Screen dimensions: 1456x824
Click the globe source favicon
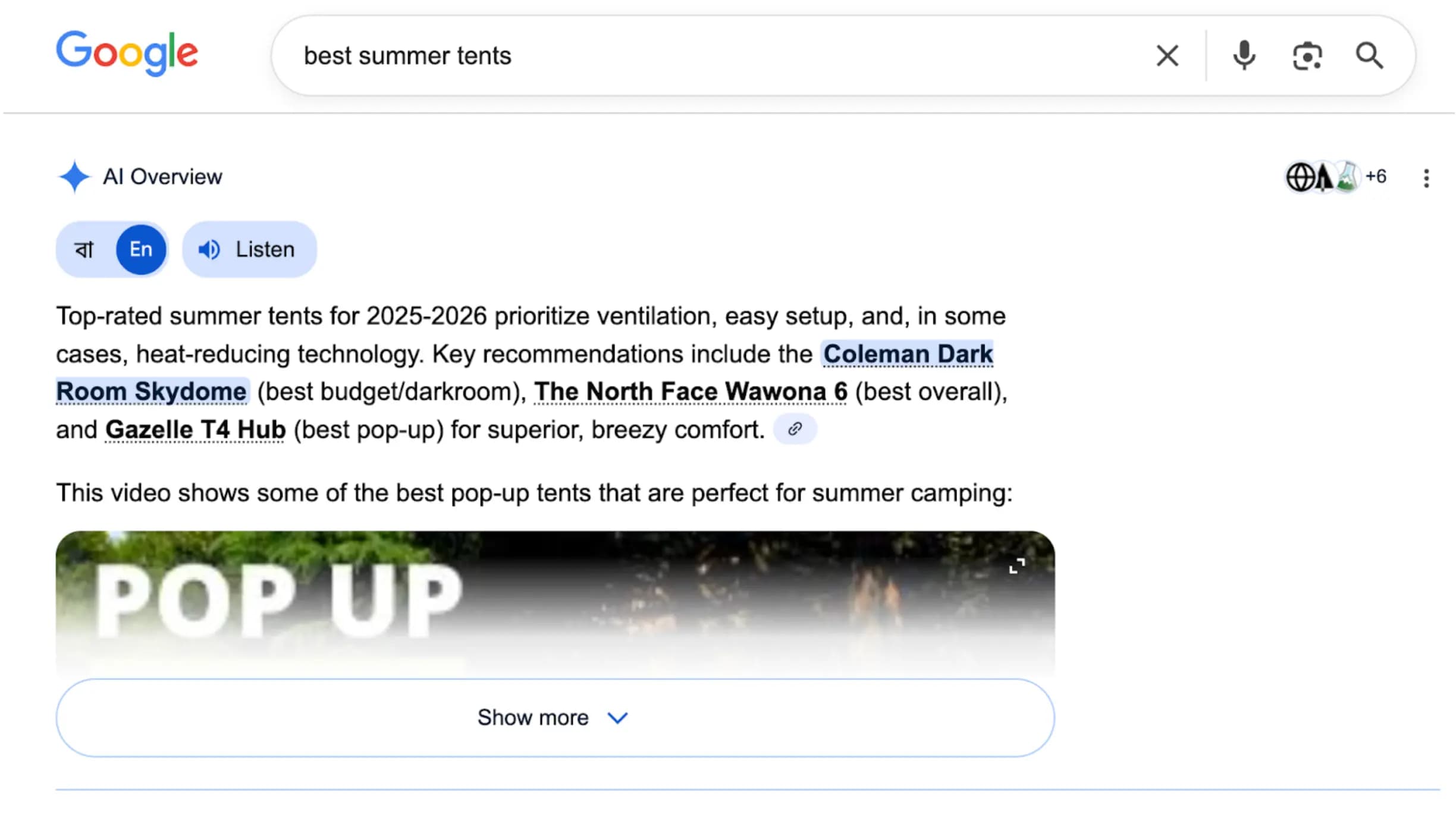point(1301,177)
